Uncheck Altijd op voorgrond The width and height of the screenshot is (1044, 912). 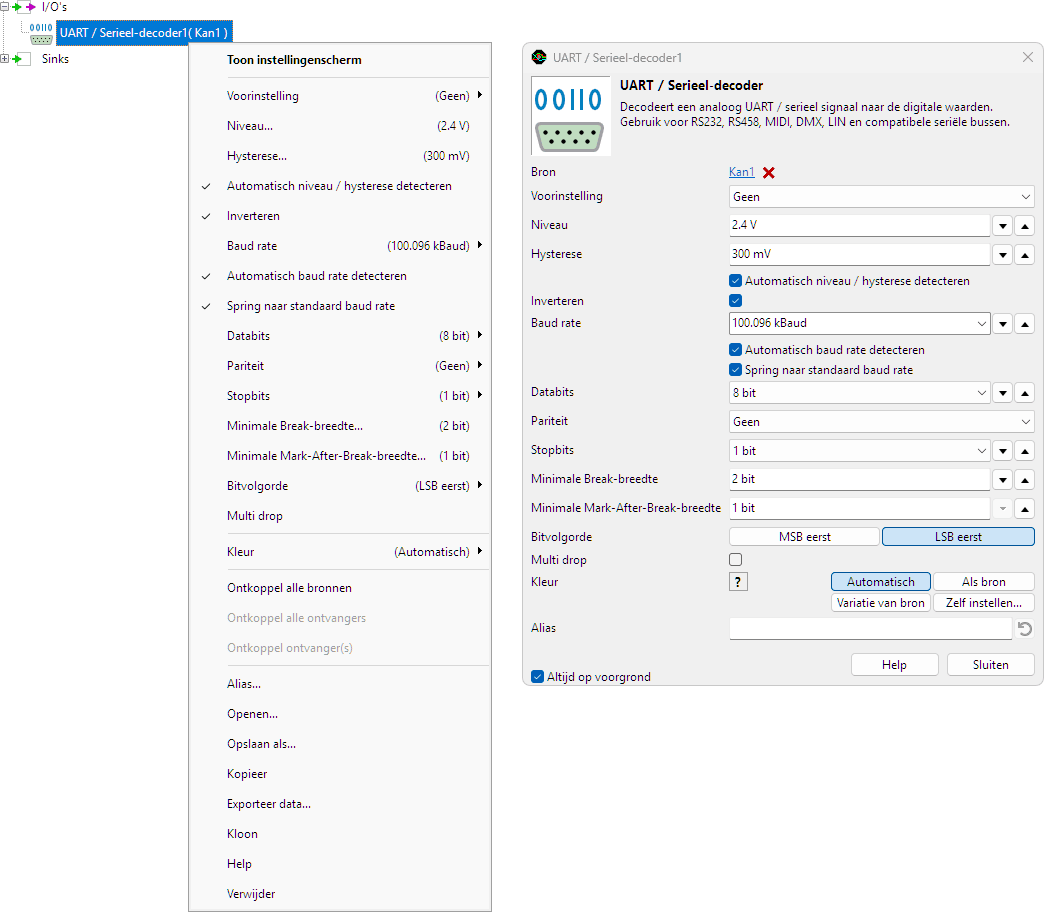(x=538, y=677)
